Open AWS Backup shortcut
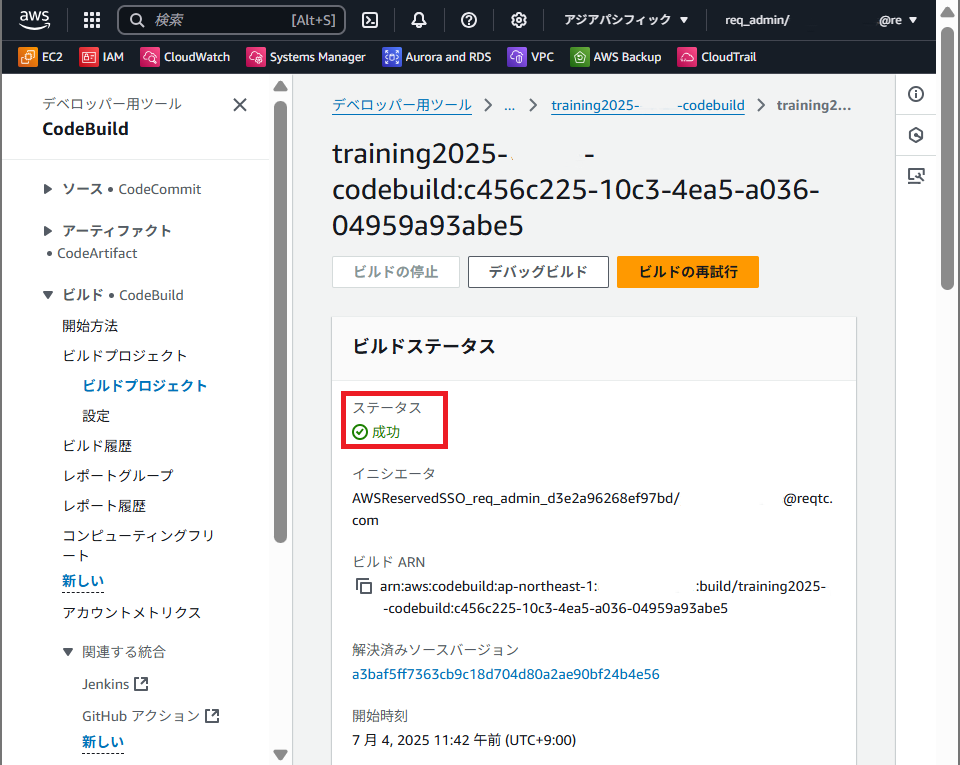The width and height of the screenshot is (960, 765). [616, 57]
